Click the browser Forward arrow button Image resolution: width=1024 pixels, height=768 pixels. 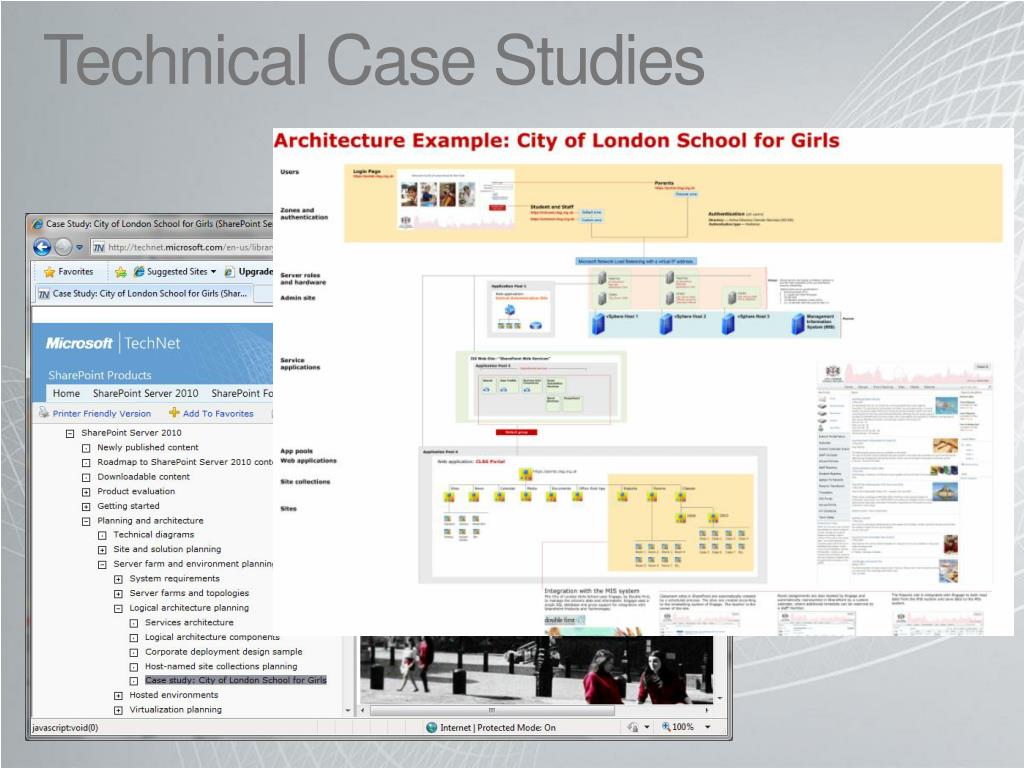pyautogui.click(x=63, y=247)
